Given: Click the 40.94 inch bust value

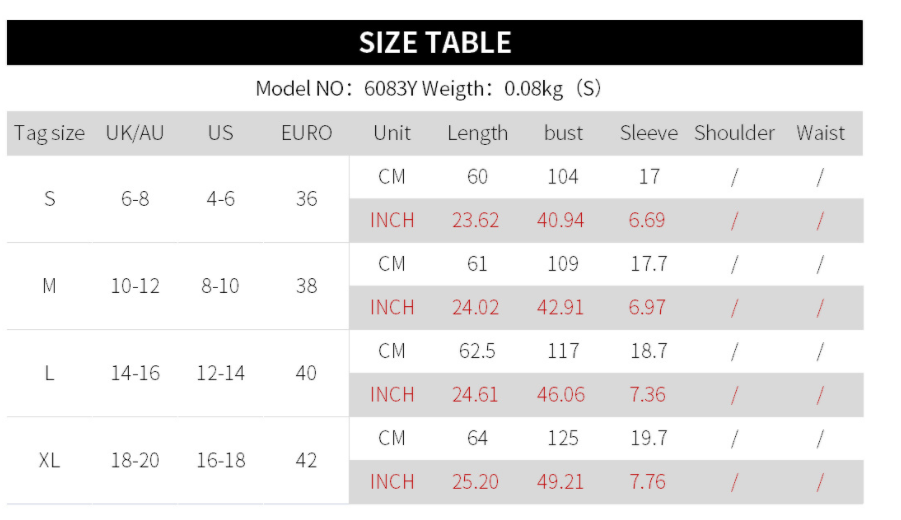Looking at the screenshot, I should coord(560,220).
